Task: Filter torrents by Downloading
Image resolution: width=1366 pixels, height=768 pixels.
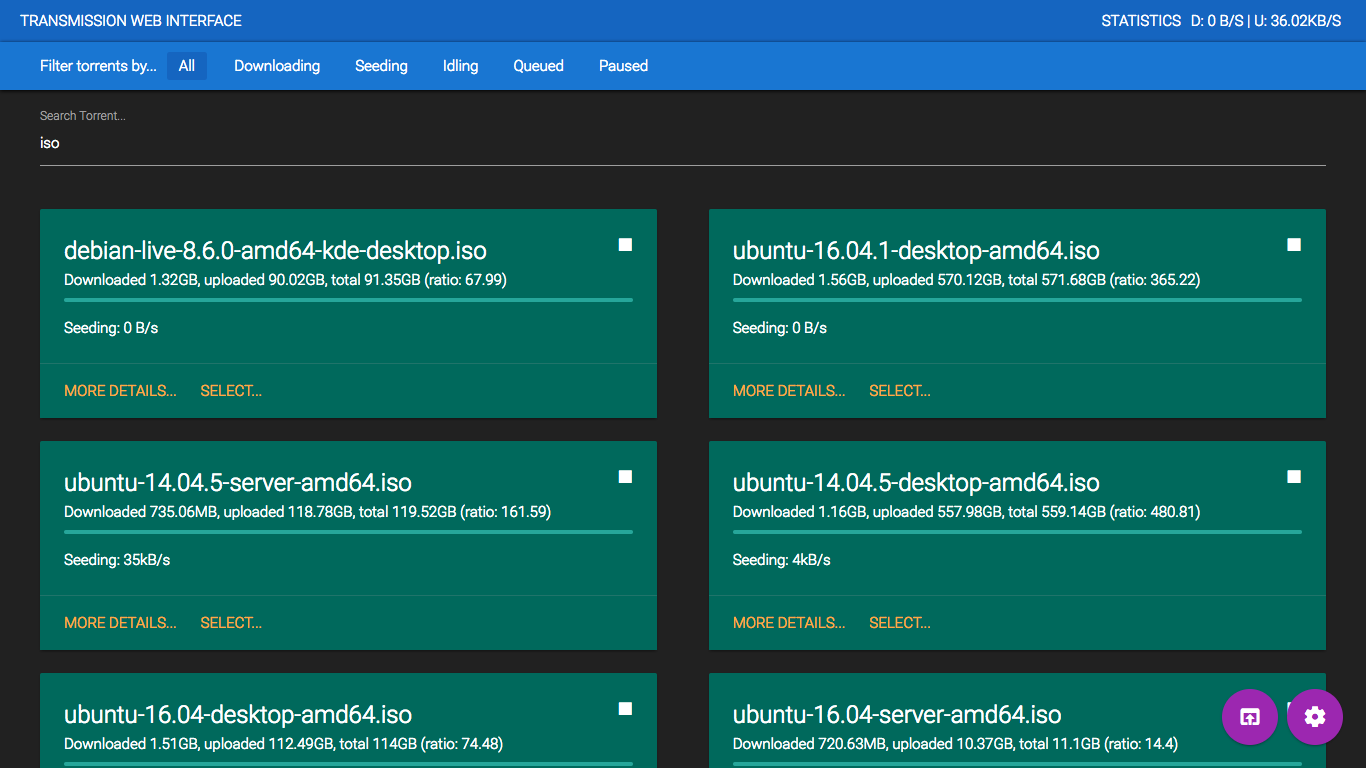Action: click(277, 66)
